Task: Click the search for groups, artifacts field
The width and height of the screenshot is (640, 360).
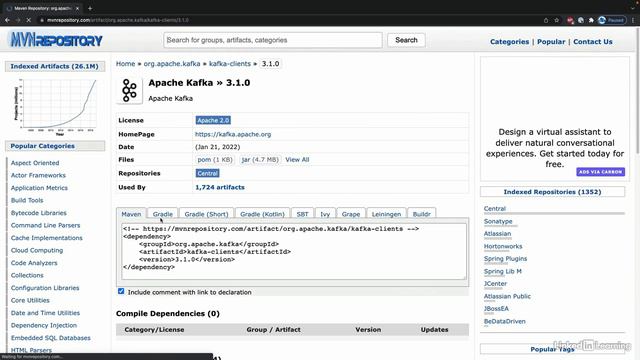Action: 273,40
